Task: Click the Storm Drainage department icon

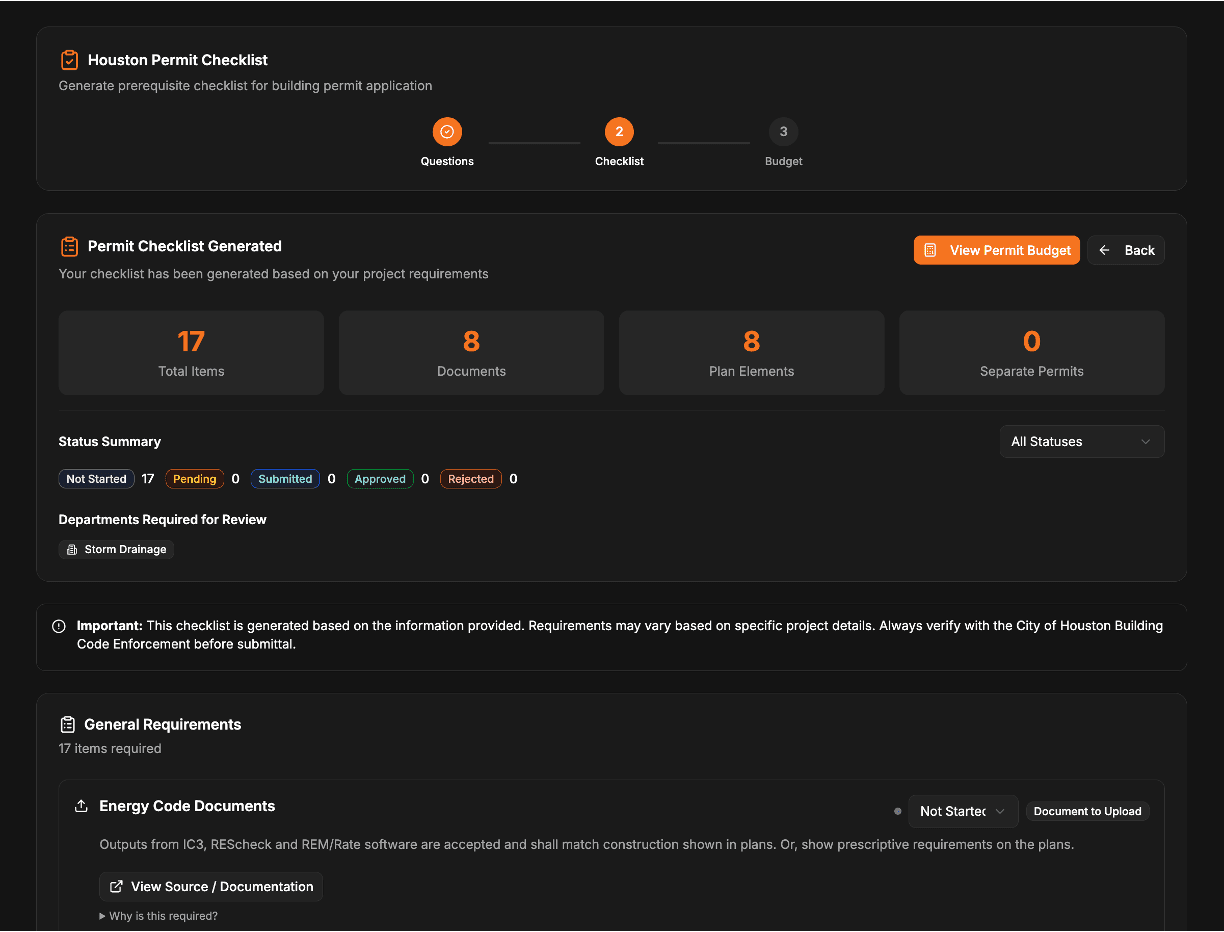Action: (71, 550)
